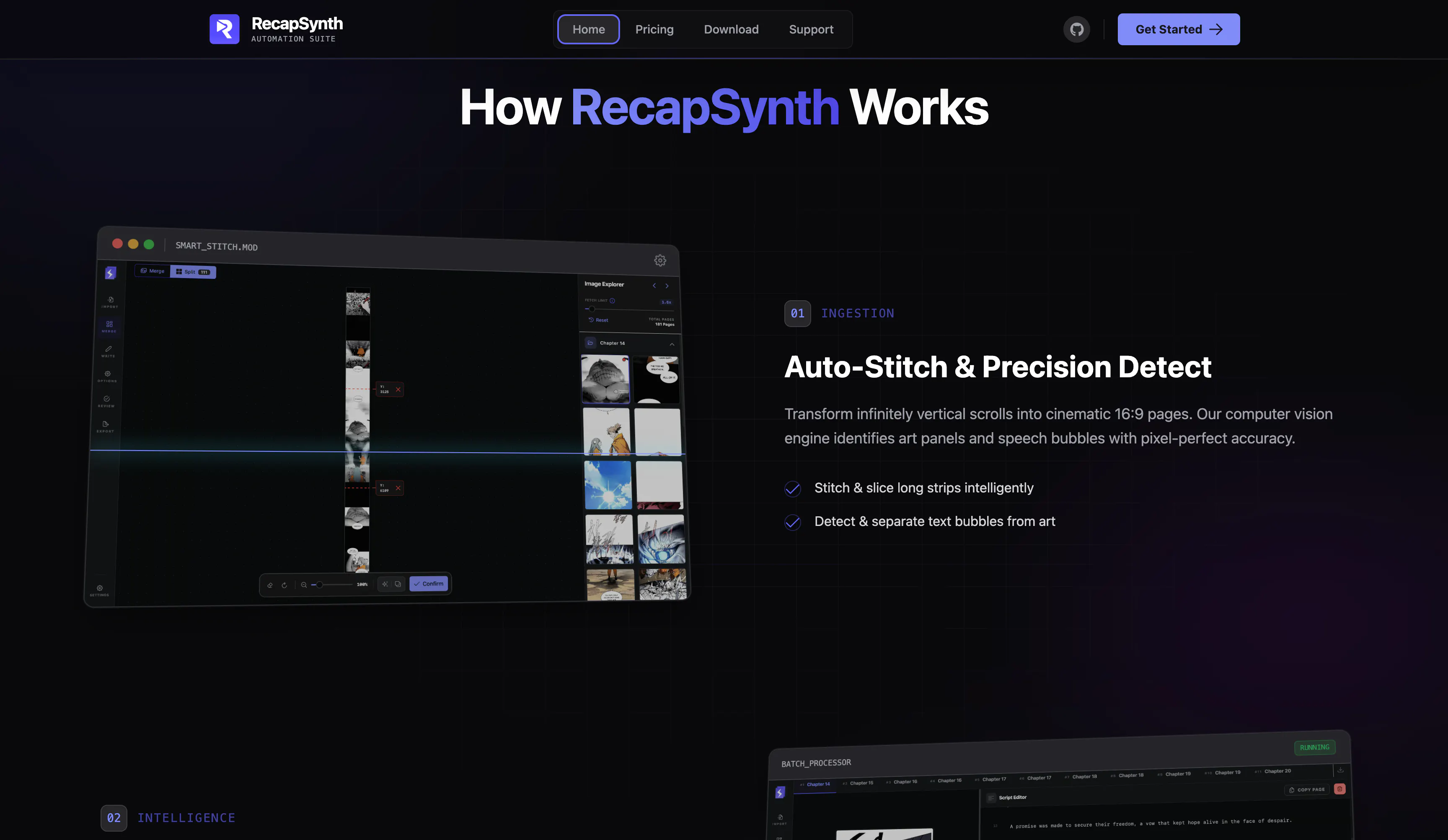Click the Get Started button

click(1179, 29)
